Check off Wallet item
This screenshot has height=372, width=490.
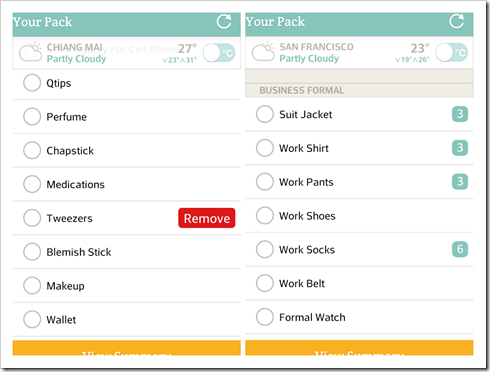click(32, 319)
